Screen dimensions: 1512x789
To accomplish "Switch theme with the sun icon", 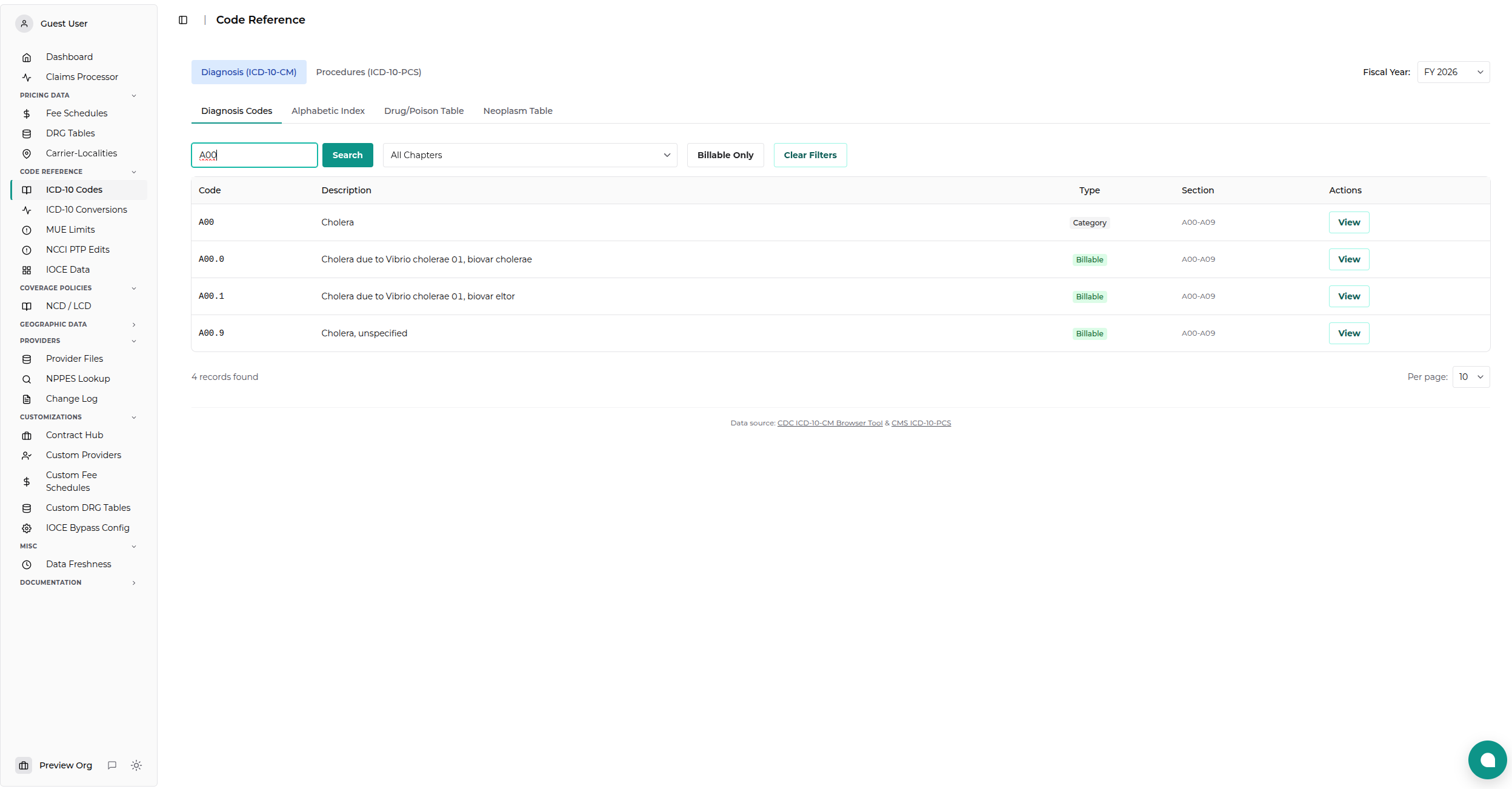I will (136, 765).
